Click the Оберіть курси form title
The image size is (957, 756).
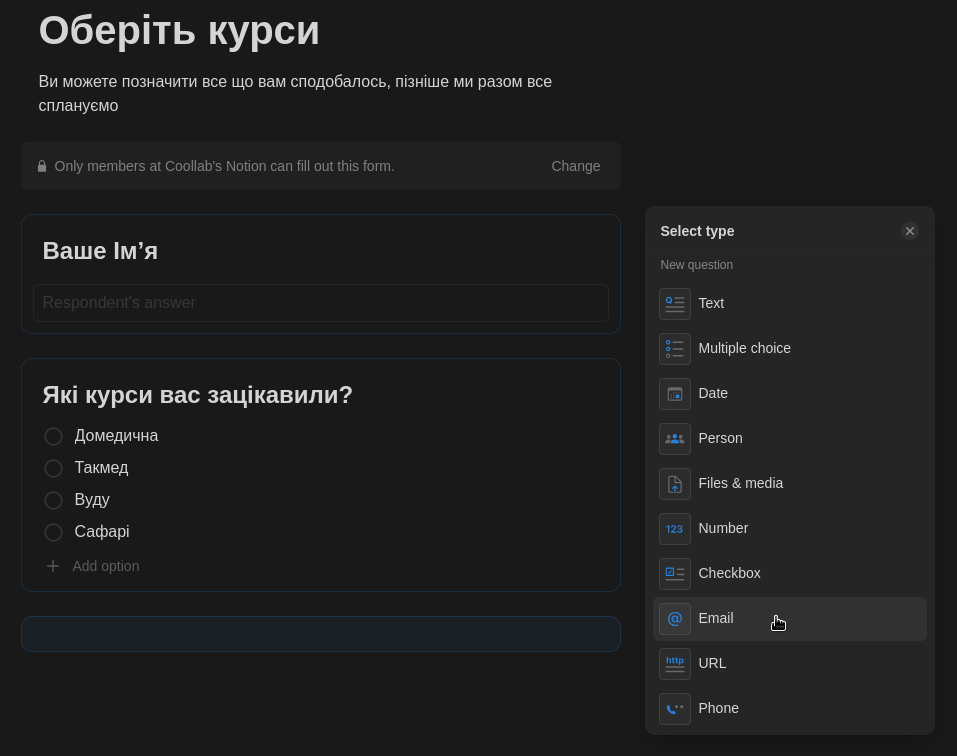click(179, 30)
